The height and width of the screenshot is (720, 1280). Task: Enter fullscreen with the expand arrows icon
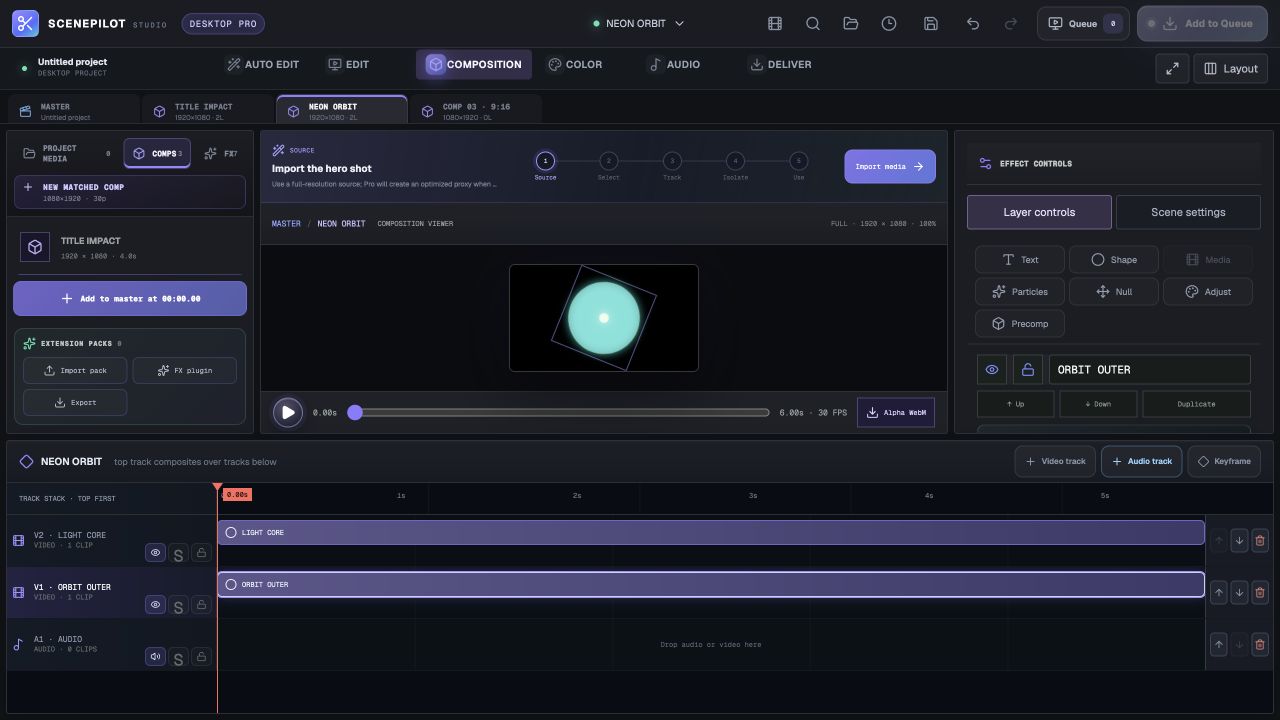(x=1171, y=68)
